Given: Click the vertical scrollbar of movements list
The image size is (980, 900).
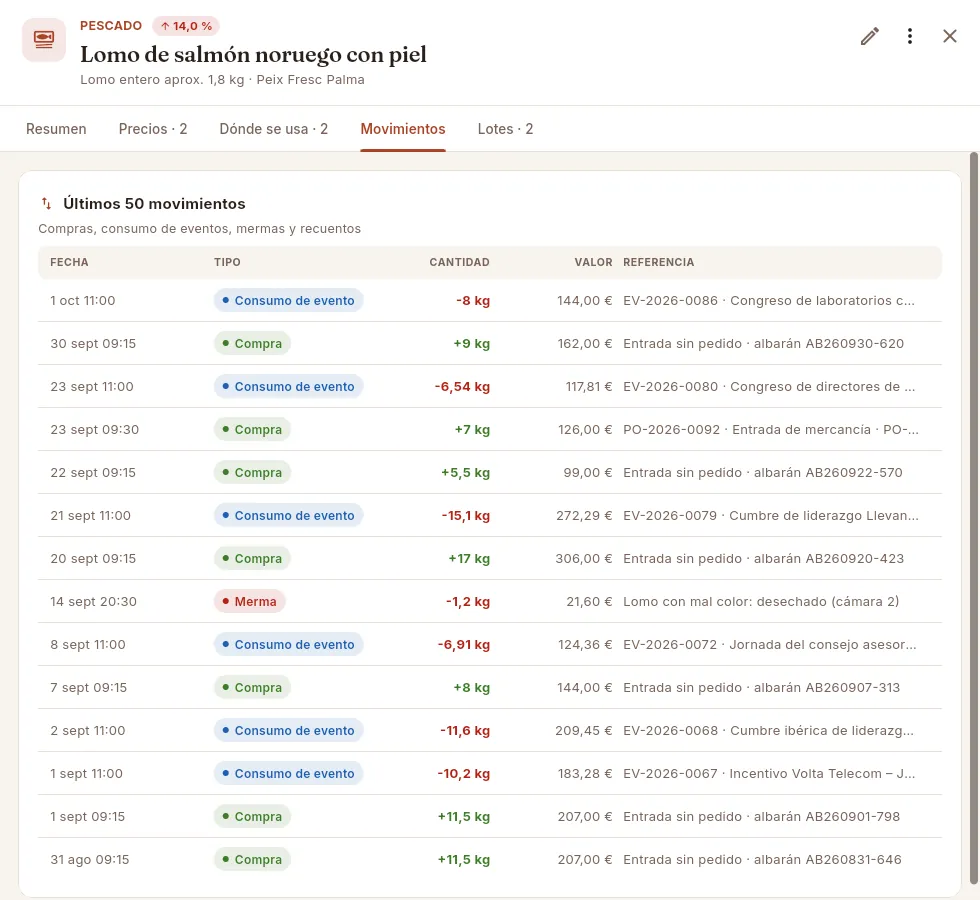Looking at the screenshot, I should click(x=974, y=519).
